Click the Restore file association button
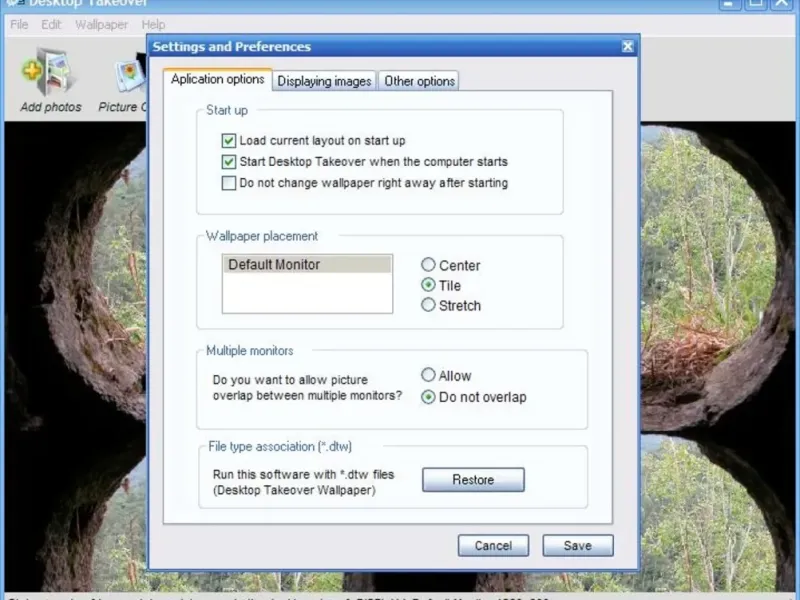This screenshot has height=600, width=800. point(473,480)
